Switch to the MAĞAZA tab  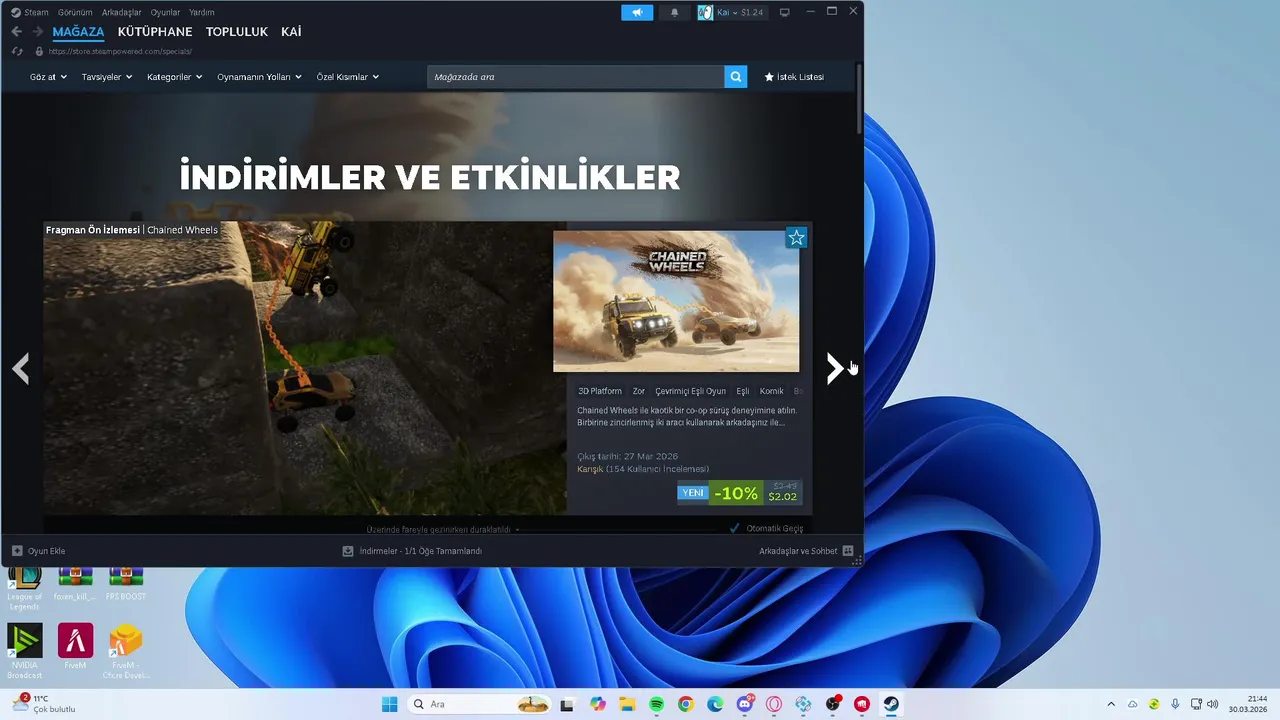[78, 32]
